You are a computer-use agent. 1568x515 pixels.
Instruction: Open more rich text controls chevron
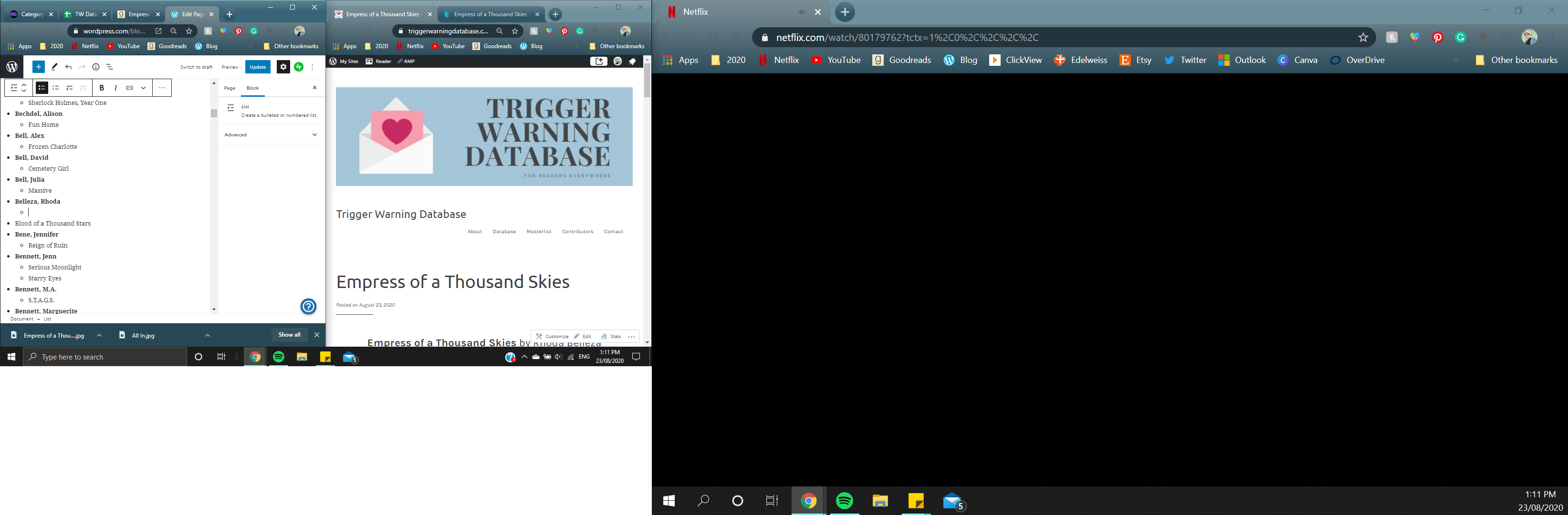click(x=144, y=88)
